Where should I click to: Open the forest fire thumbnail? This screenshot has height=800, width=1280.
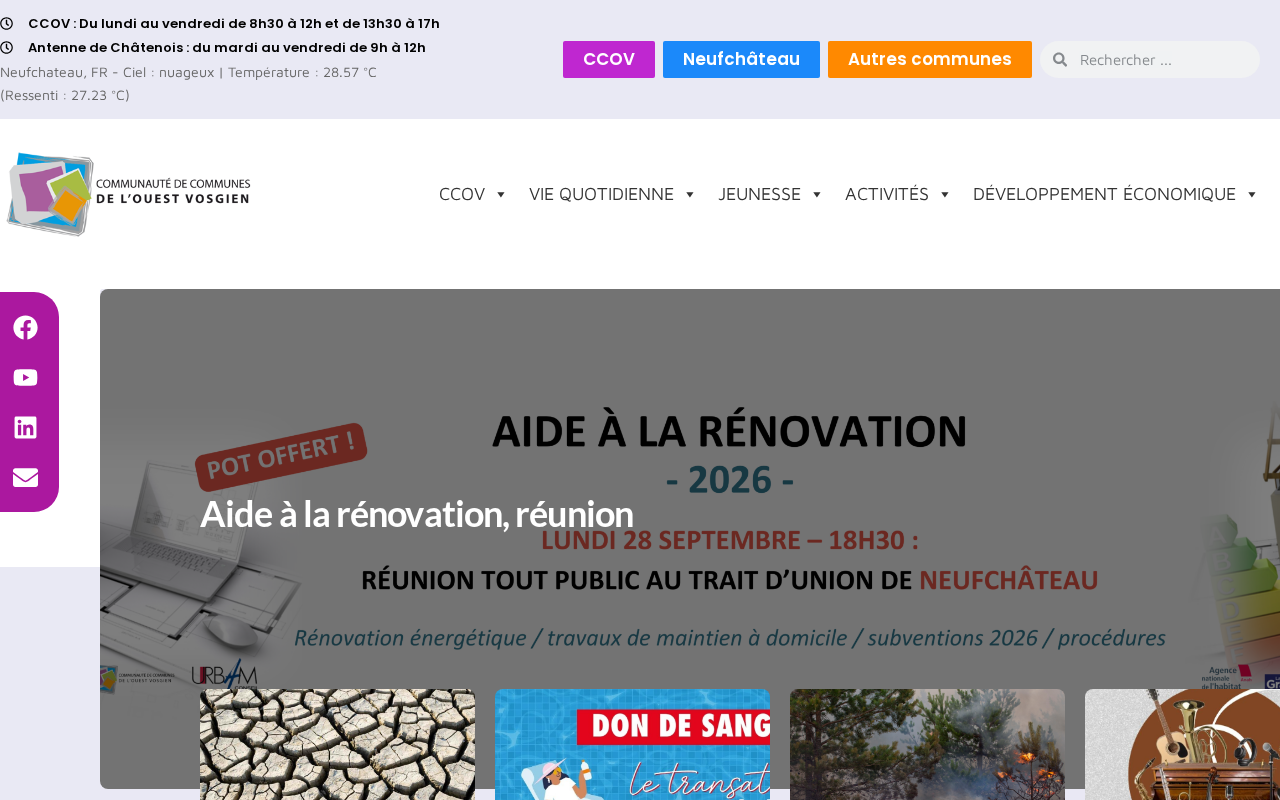coord(927,744)
